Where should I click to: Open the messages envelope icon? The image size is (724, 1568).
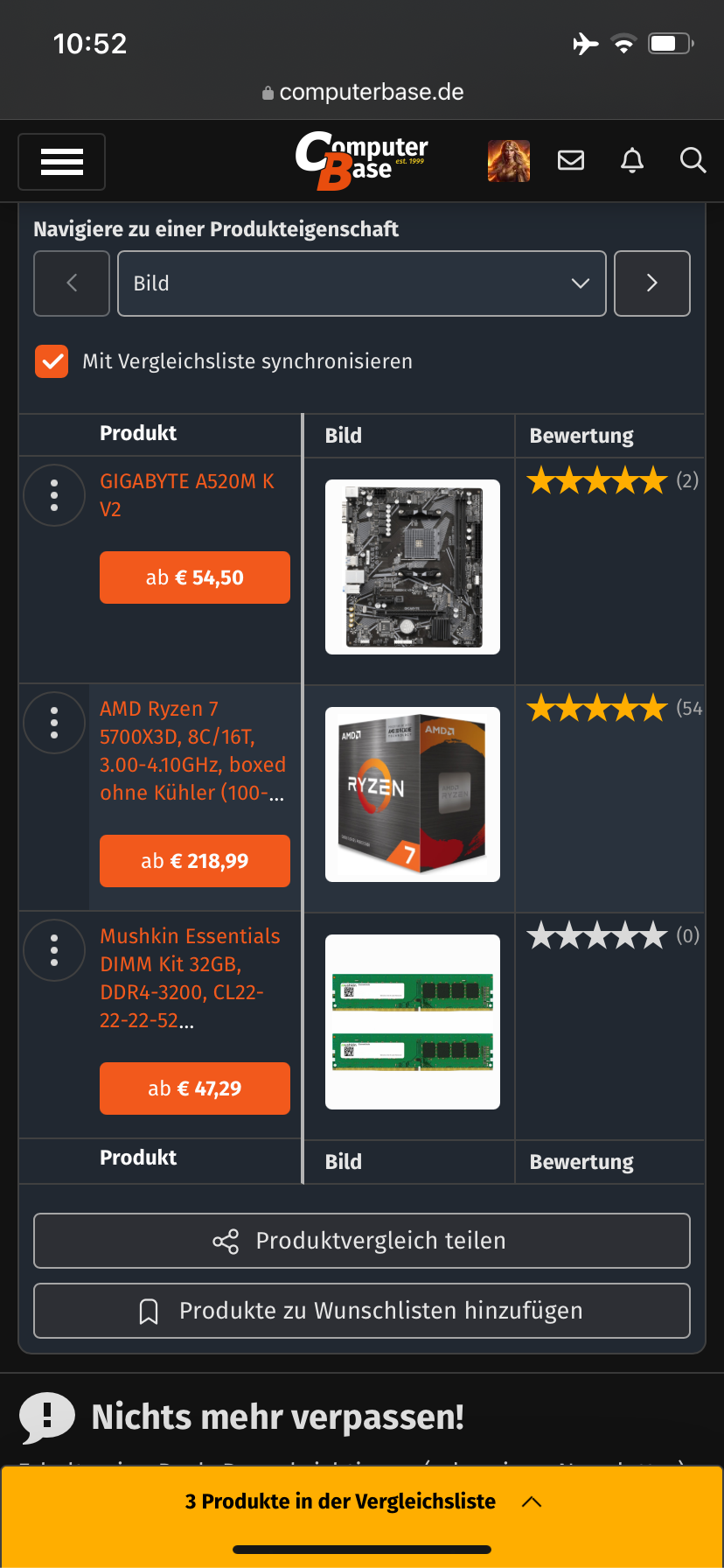[x=571, y=160]
